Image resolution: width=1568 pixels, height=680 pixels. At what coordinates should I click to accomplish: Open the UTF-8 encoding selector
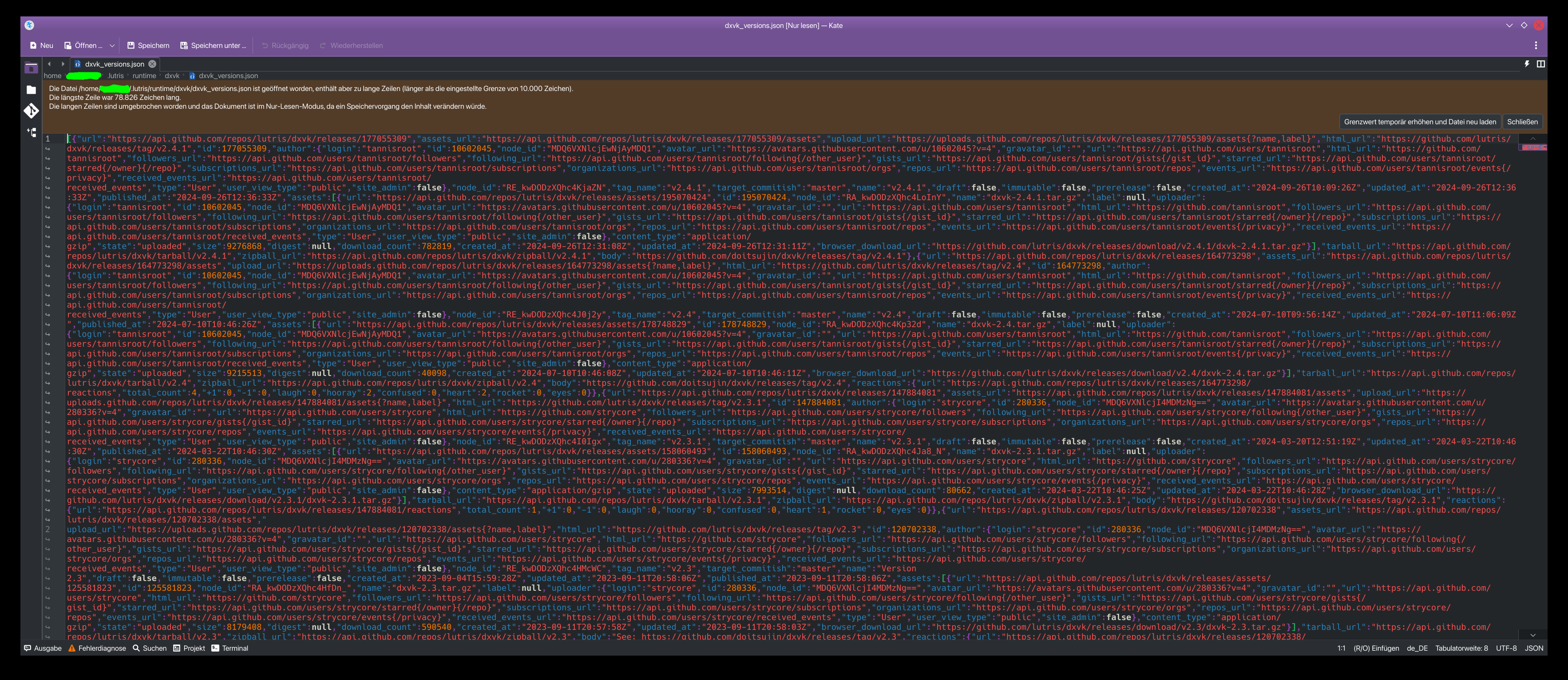(1506, 648)
